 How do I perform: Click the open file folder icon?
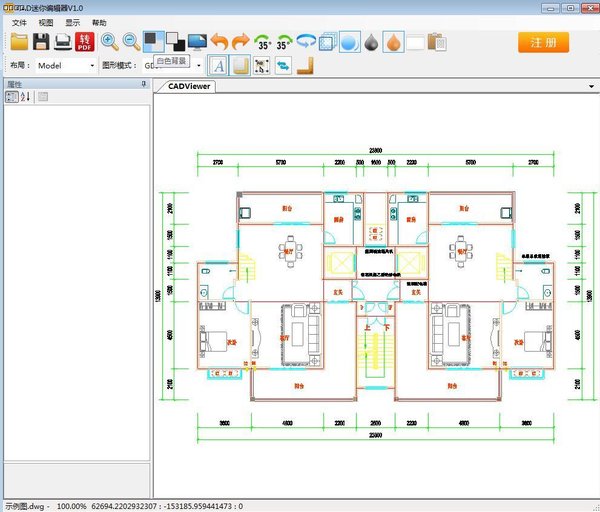point(19,42)
